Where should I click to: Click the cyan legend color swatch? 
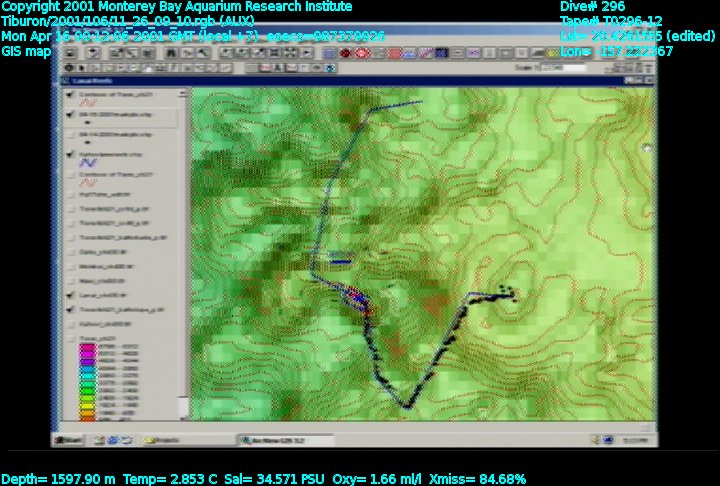click(88, 376)
